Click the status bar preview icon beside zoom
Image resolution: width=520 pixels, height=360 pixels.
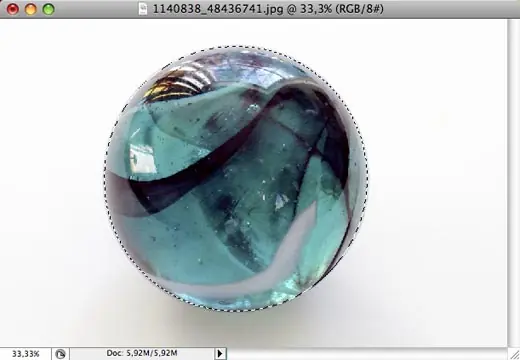[60, 353]
